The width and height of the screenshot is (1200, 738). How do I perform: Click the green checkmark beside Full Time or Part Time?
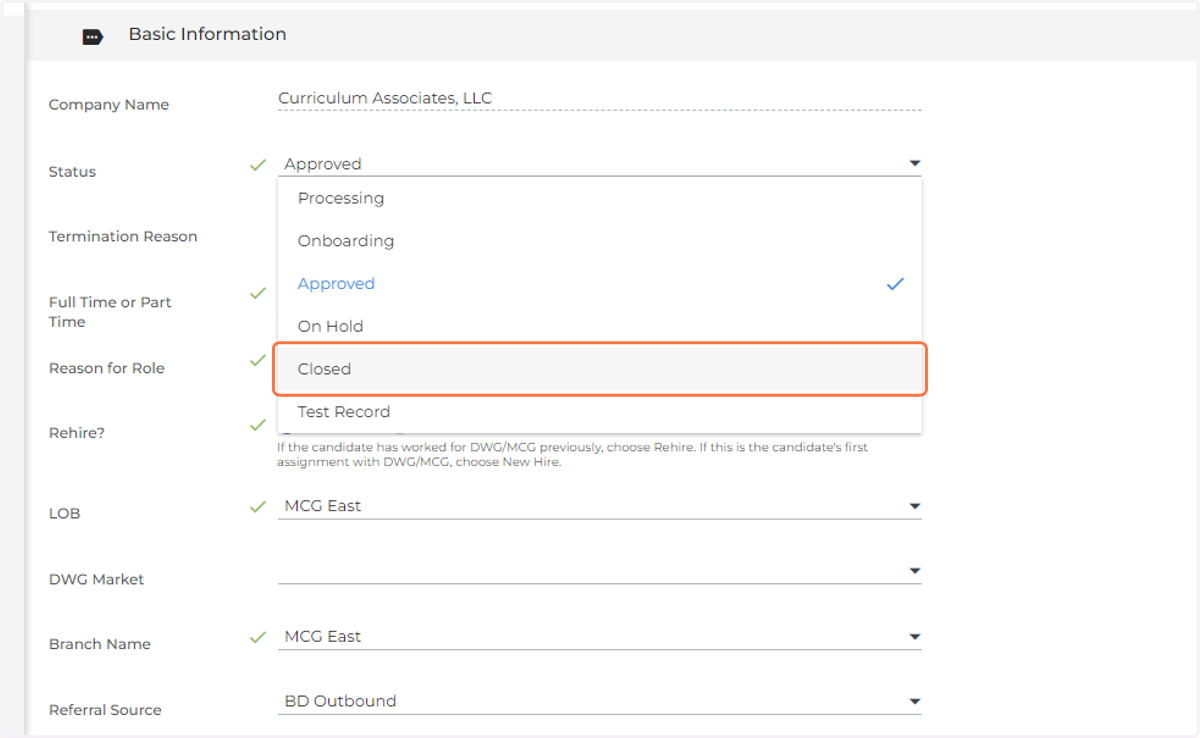(258, 294)
